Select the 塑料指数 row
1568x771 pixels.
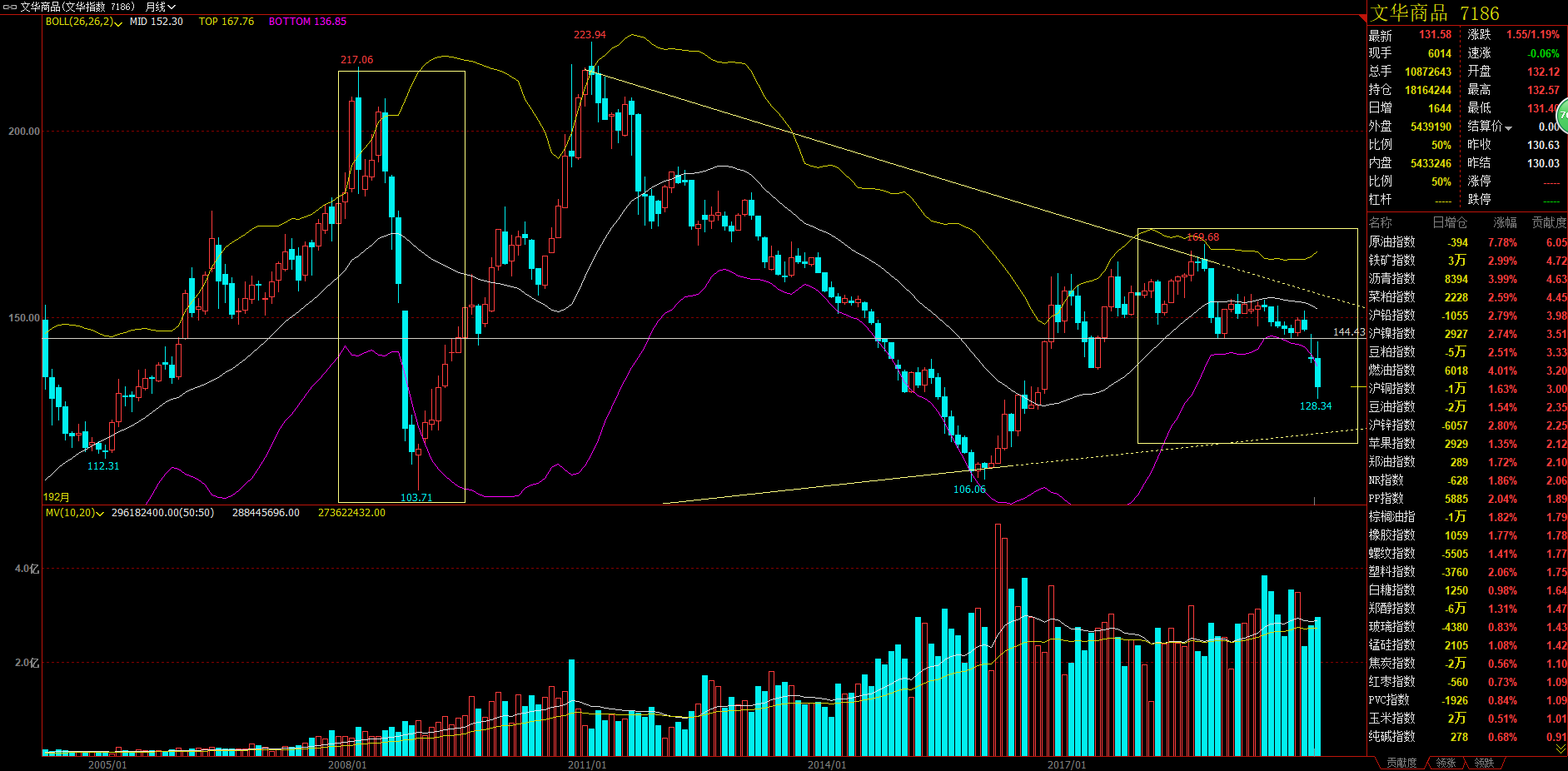1467,572
